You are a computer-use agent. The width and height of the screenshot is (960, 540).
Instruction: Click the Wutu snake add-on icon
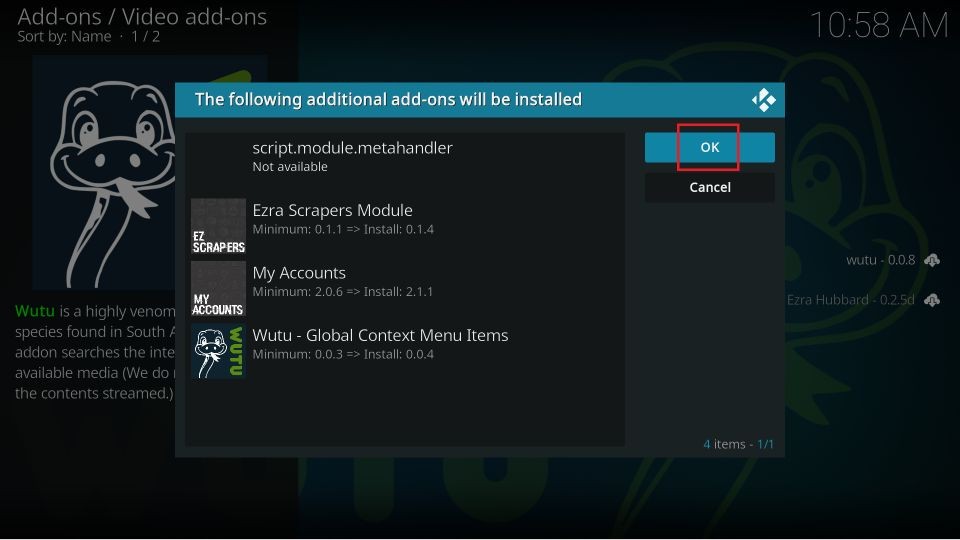click(219, 351)
